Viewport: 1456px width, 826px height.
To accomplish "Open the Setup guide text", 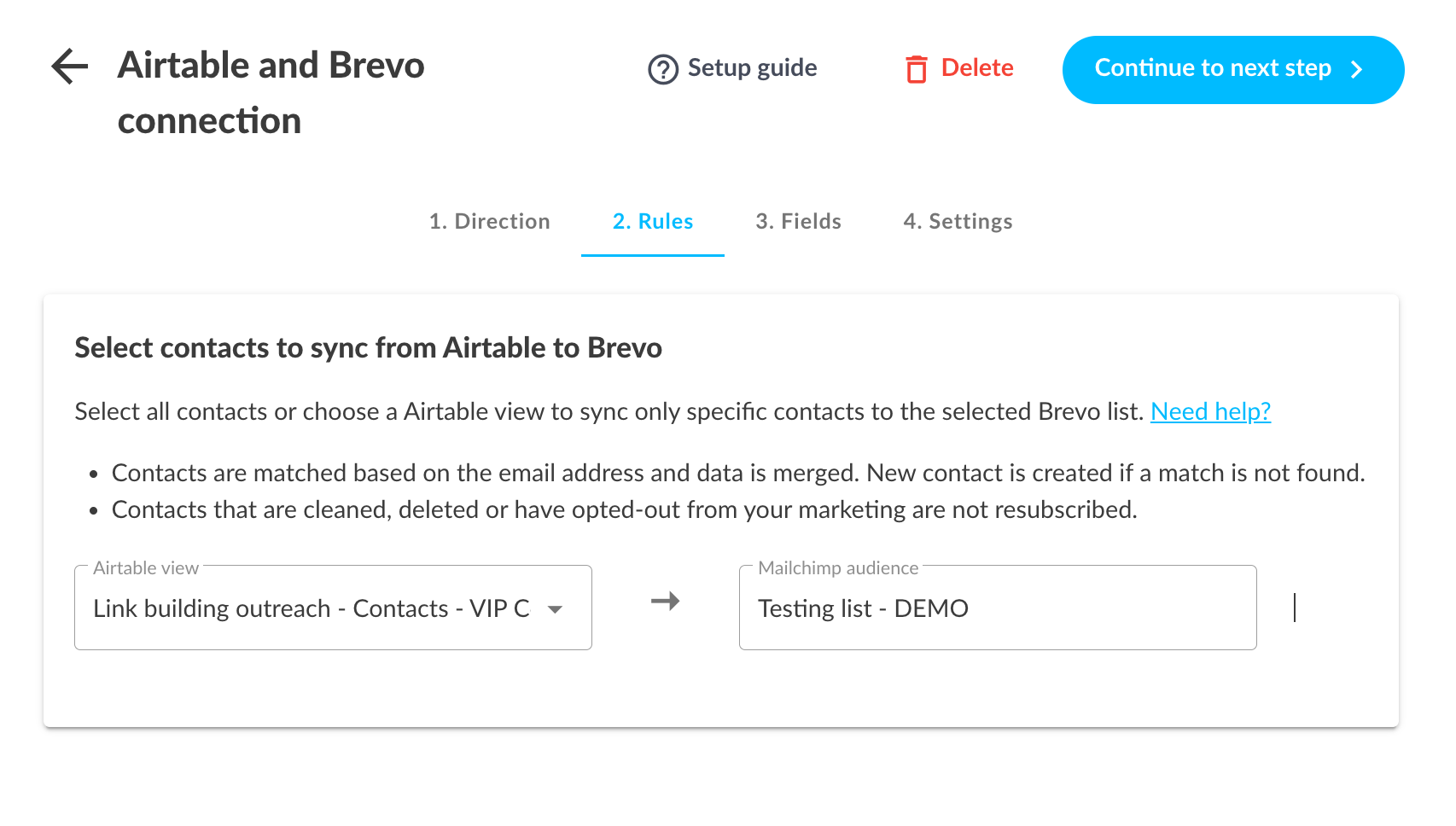I will point(752,68).
